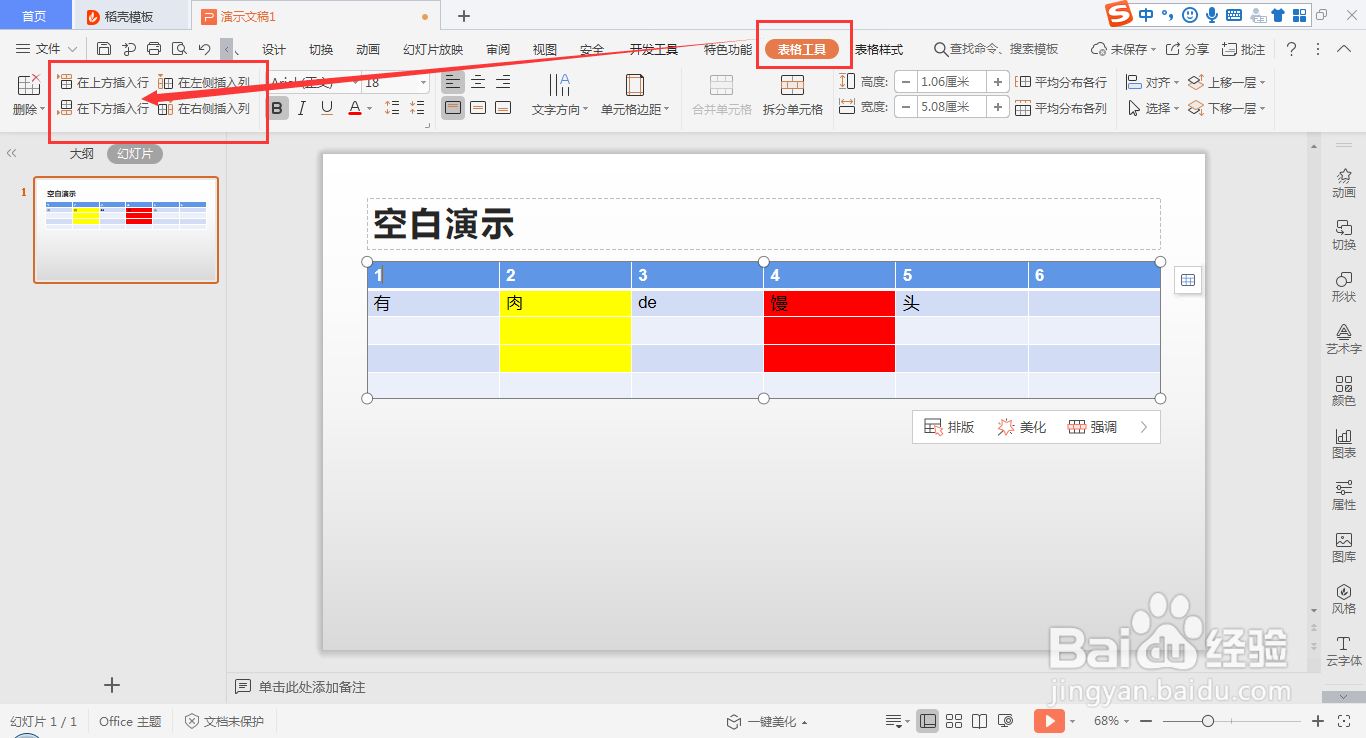Distribute columns evenly (平均分布各列)
The height and width of the screenshot is (738, 1366).
point(1061,109)
